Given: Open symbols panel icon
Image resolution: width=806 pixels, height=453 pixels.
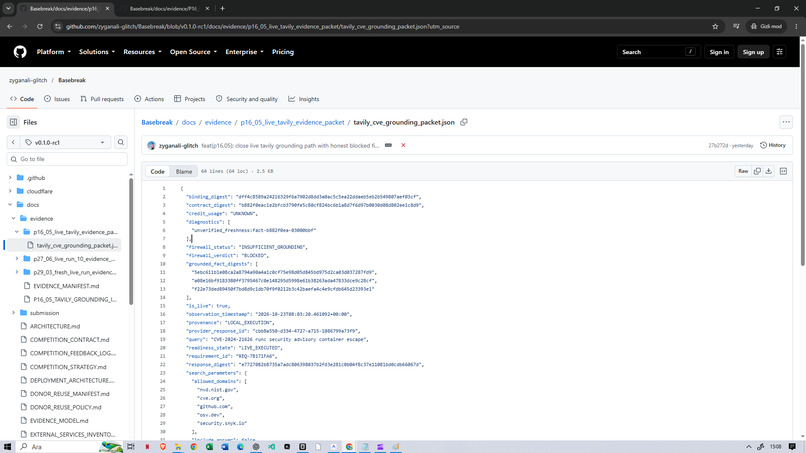Looking at the screenshot, I should coord(783,171).
